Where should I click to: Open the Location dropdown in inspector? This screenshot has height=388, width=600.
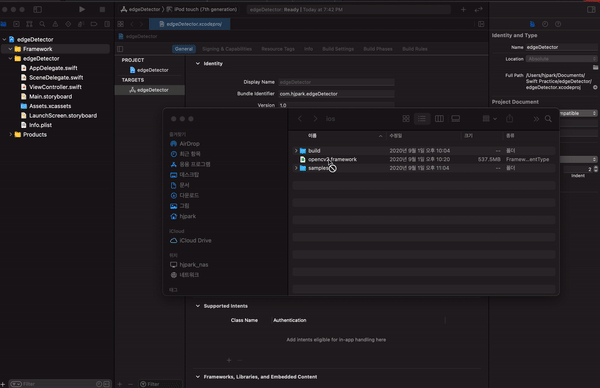(562, 59)
